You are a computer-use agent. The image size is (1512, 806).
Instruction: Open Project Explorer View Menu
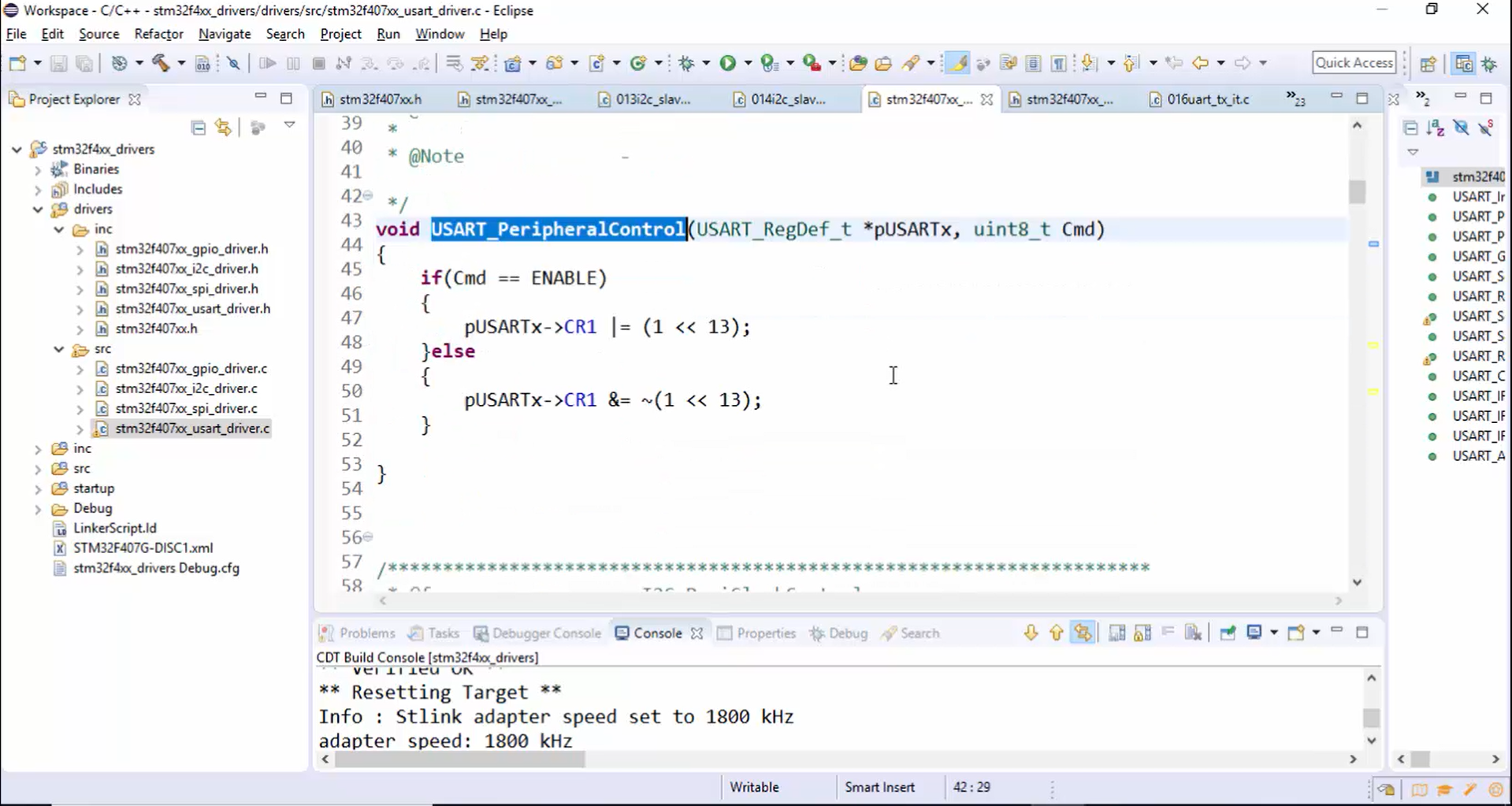pos(289,125)
